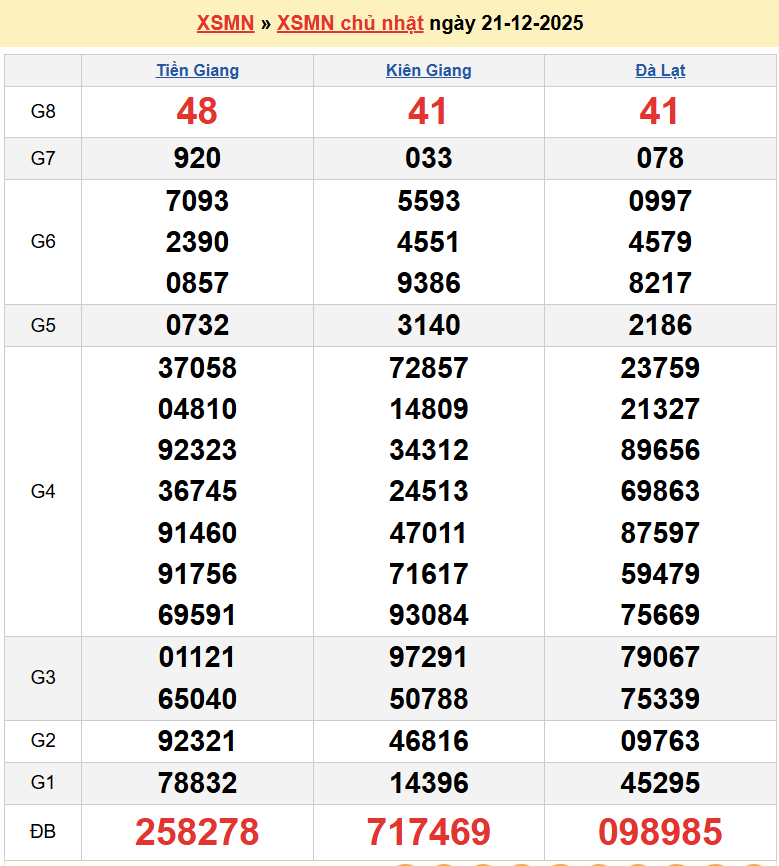Viewport: 779px width, 866px height.
Task: Open the Kiên Giang column header link
Action: (x=428, y=70)
